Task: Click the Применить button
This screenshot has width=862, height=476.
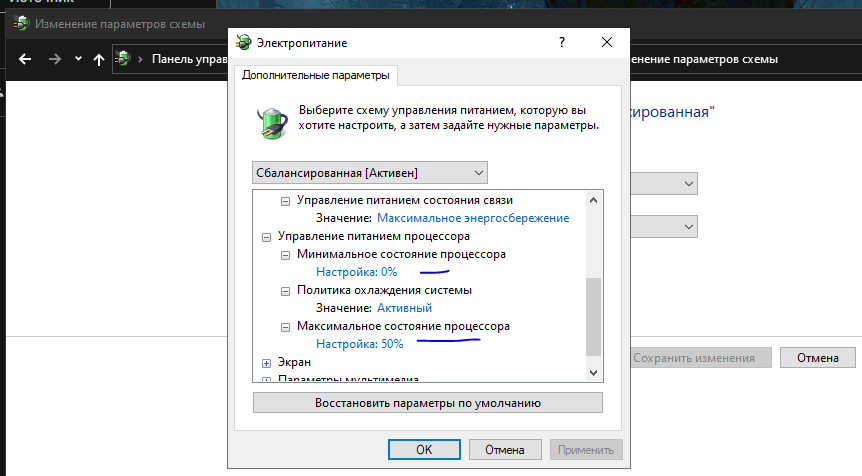Action: point(586,450)
